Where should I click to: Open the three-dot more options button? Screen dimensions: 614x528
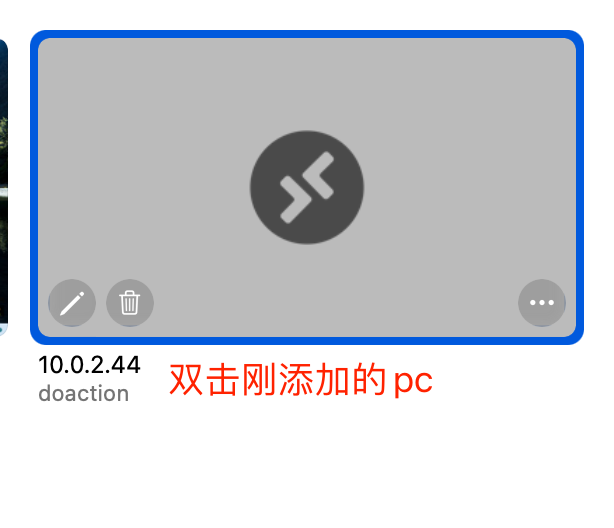point(542,302)
